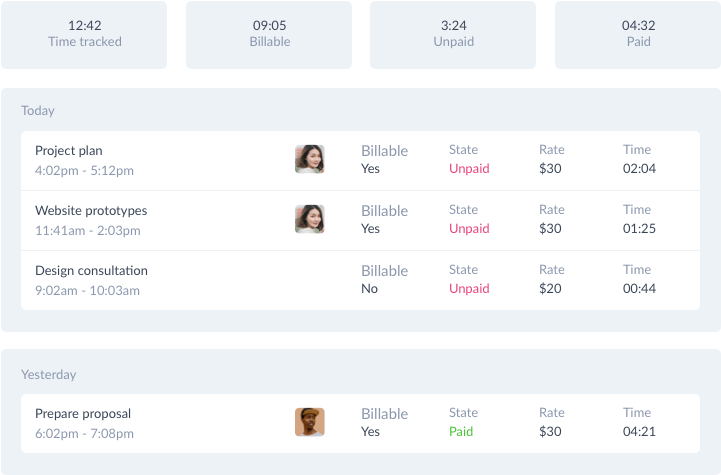Click Billable No value for Design consultation

pos(369,288)
